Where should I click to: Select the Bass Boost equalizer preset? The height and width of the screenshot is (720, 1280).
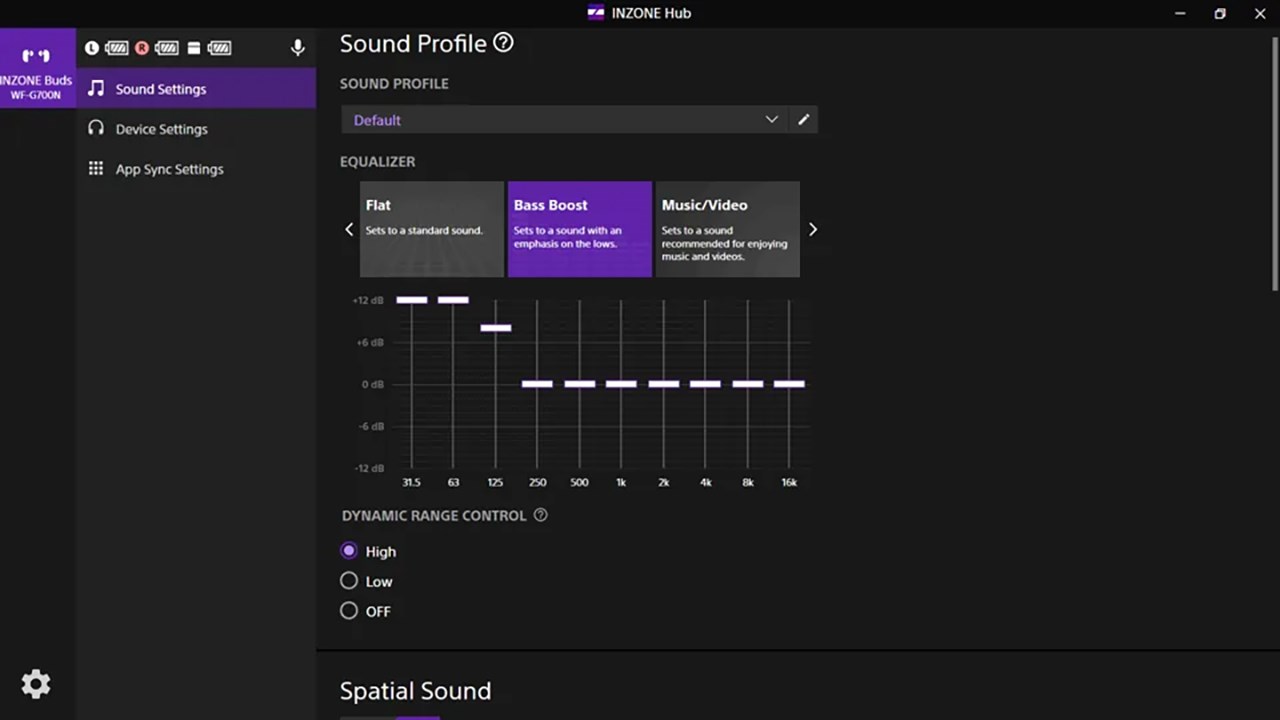click(x=580, y=229)
